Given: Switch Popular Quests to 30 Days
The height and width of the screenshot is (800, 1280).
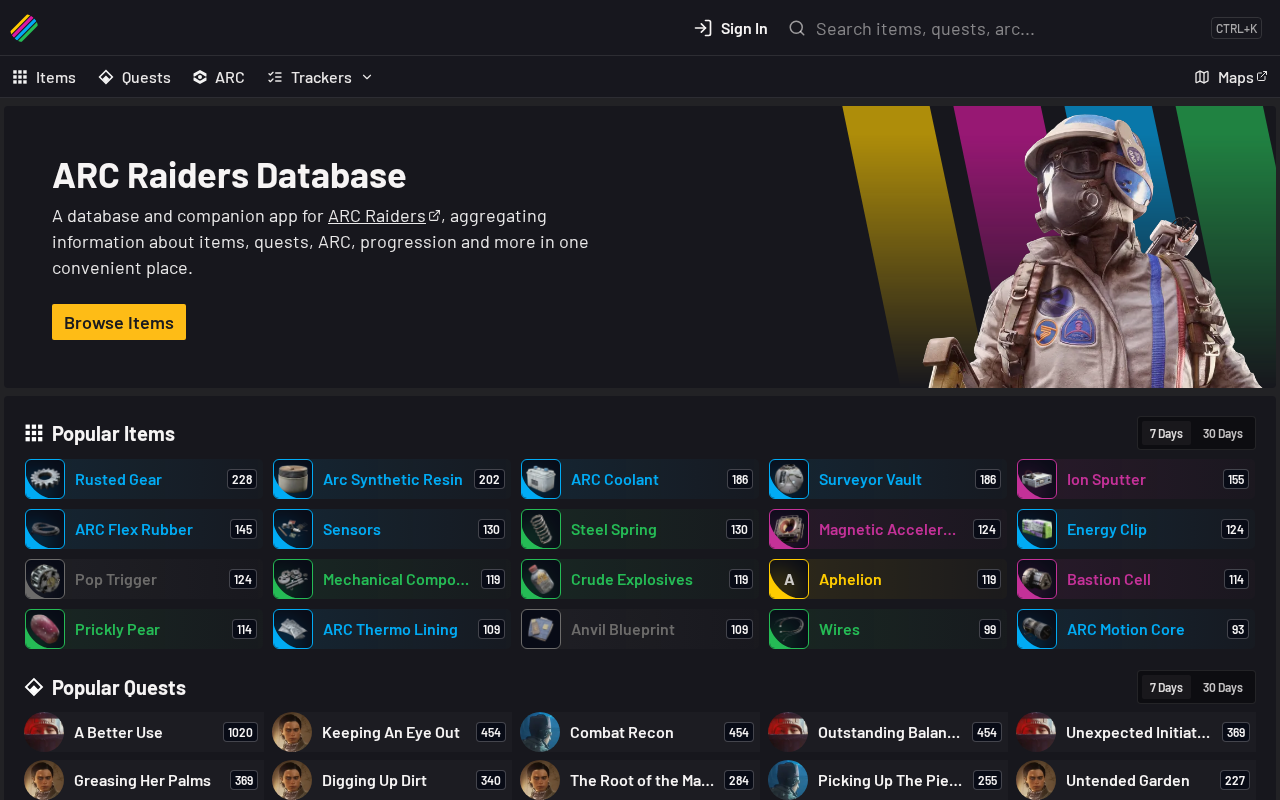Looking at the screenshot, I should [x=1222, y=687].
